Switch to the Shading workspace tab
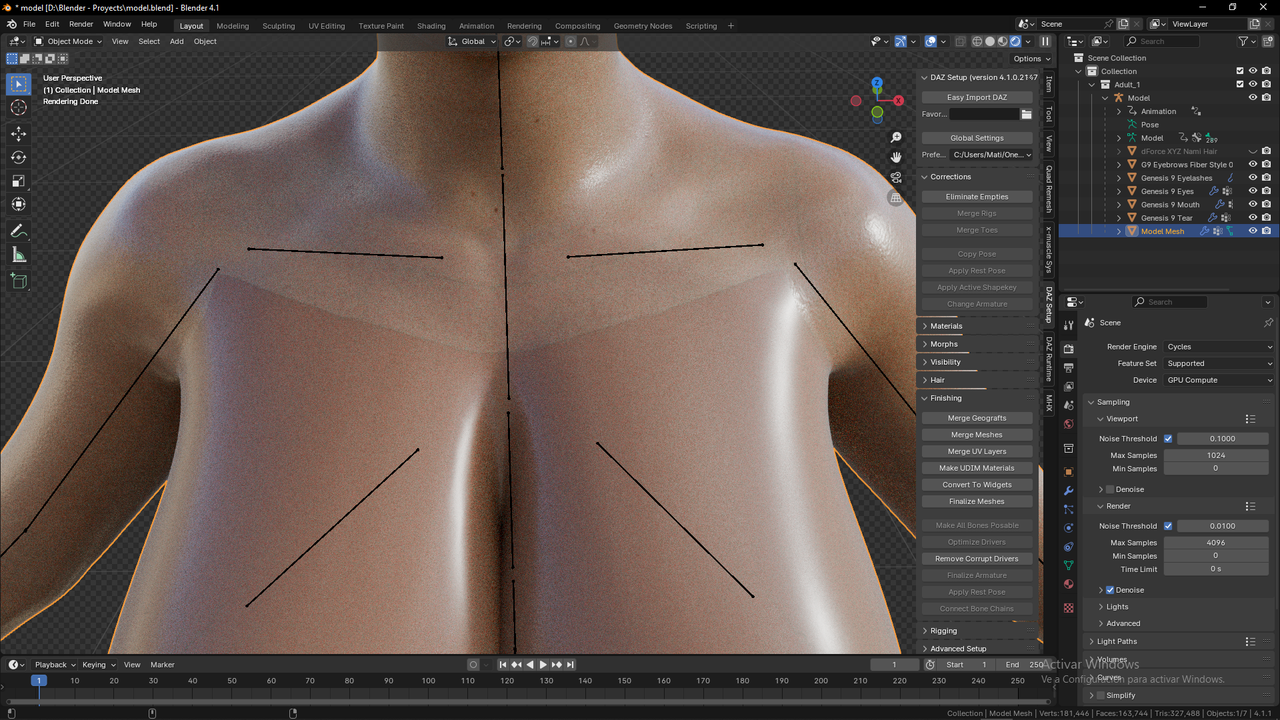Viewport: 1280px width, 720px height. (x=432, y=26)
